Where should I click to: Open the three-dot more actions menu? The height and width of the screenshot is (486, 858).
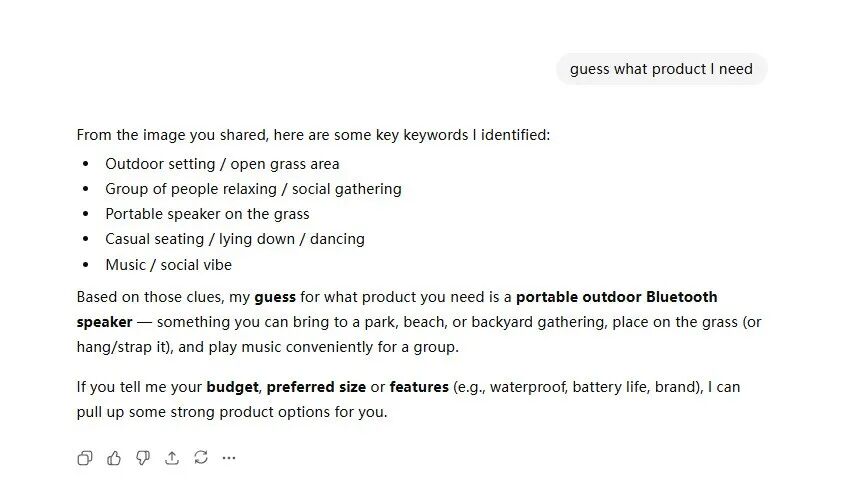229,458
